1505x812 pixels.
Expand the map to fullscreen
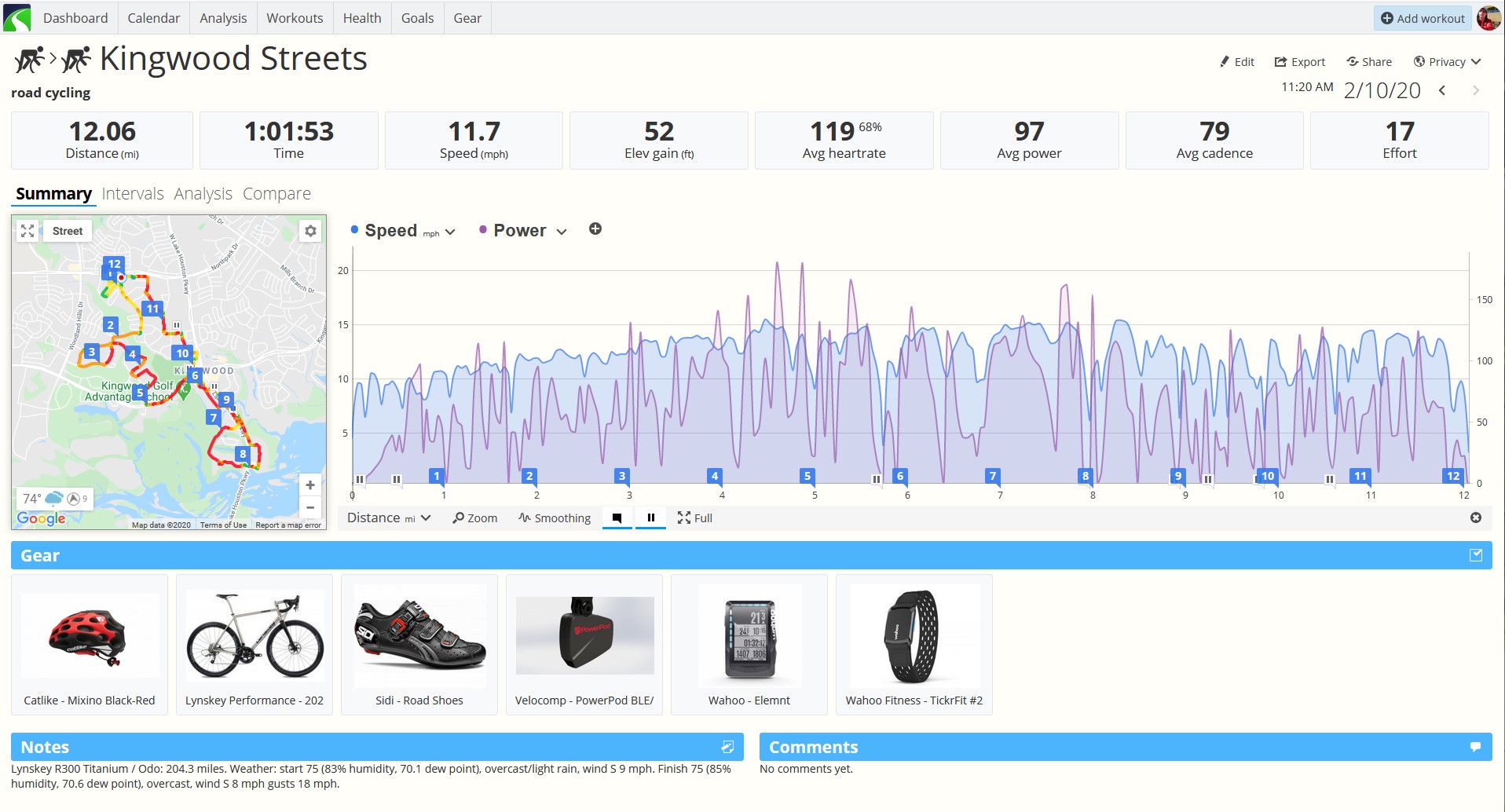pyautogui.click(x=27, y=231)
